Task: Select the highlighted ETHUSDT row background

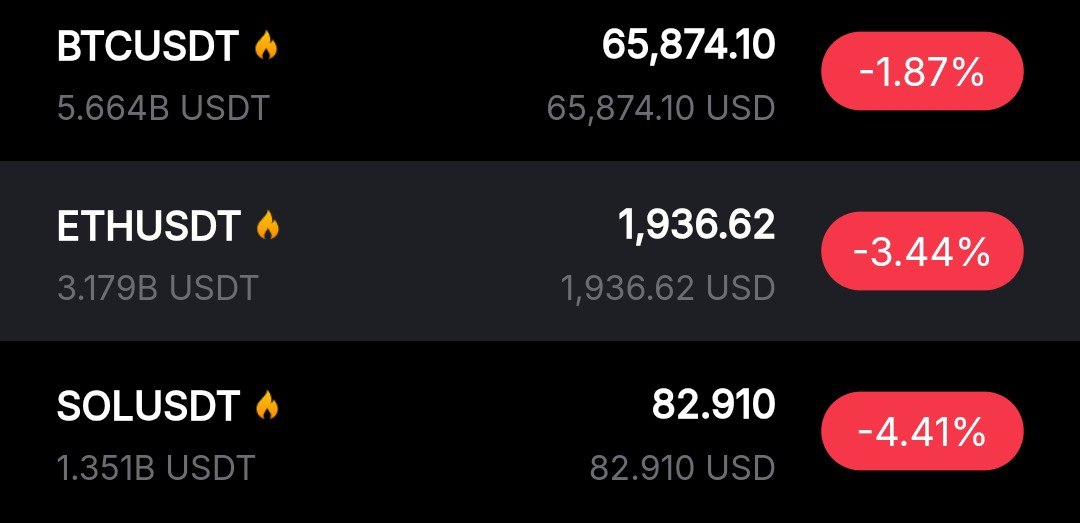Action: [420, 252]
